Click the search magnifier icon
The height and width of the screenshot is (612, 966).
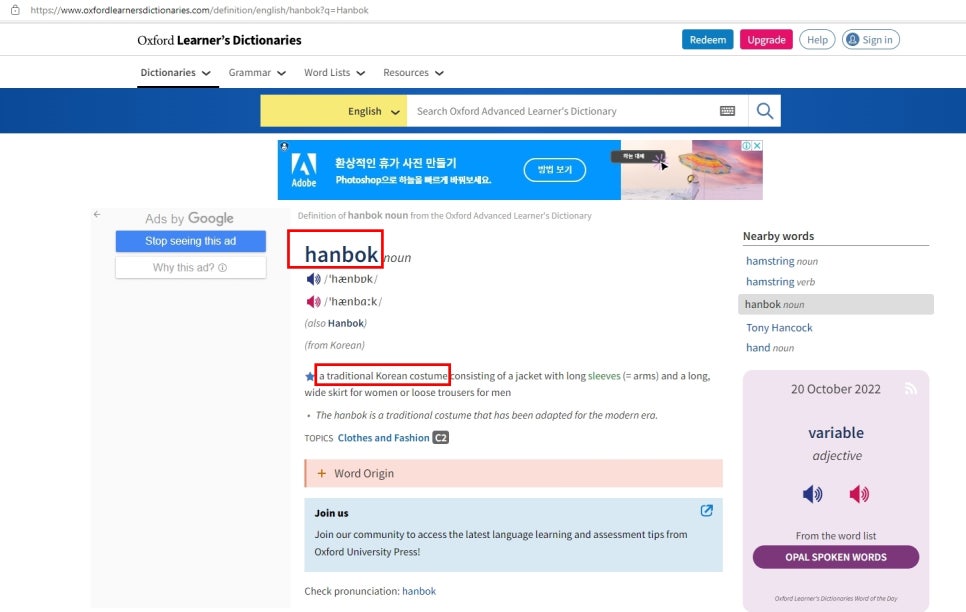tap(765, 111)
